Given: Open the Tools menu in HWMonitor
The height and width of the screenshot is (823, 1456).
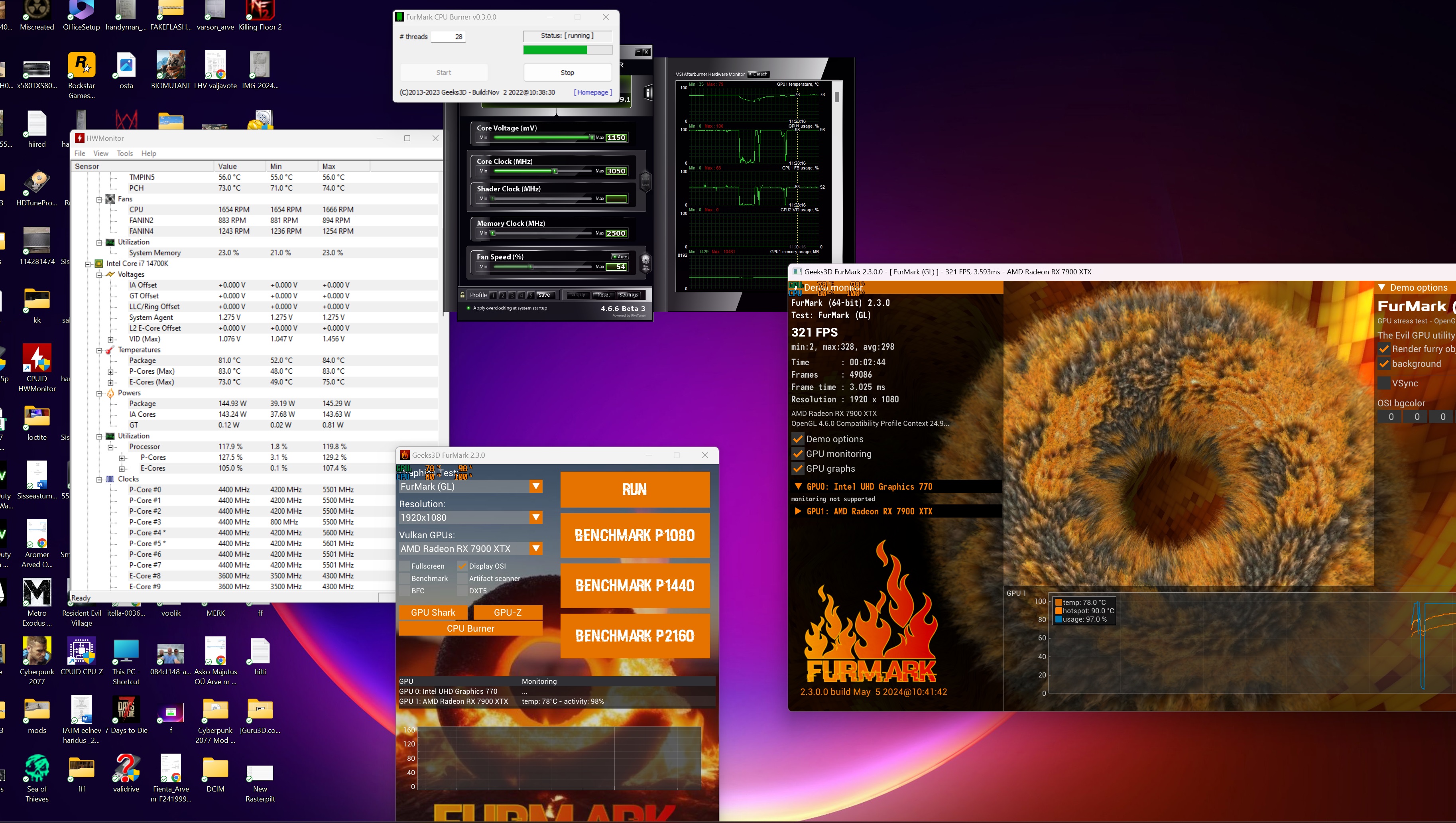Looking at the screenshot, I should (x=124, y=153).
